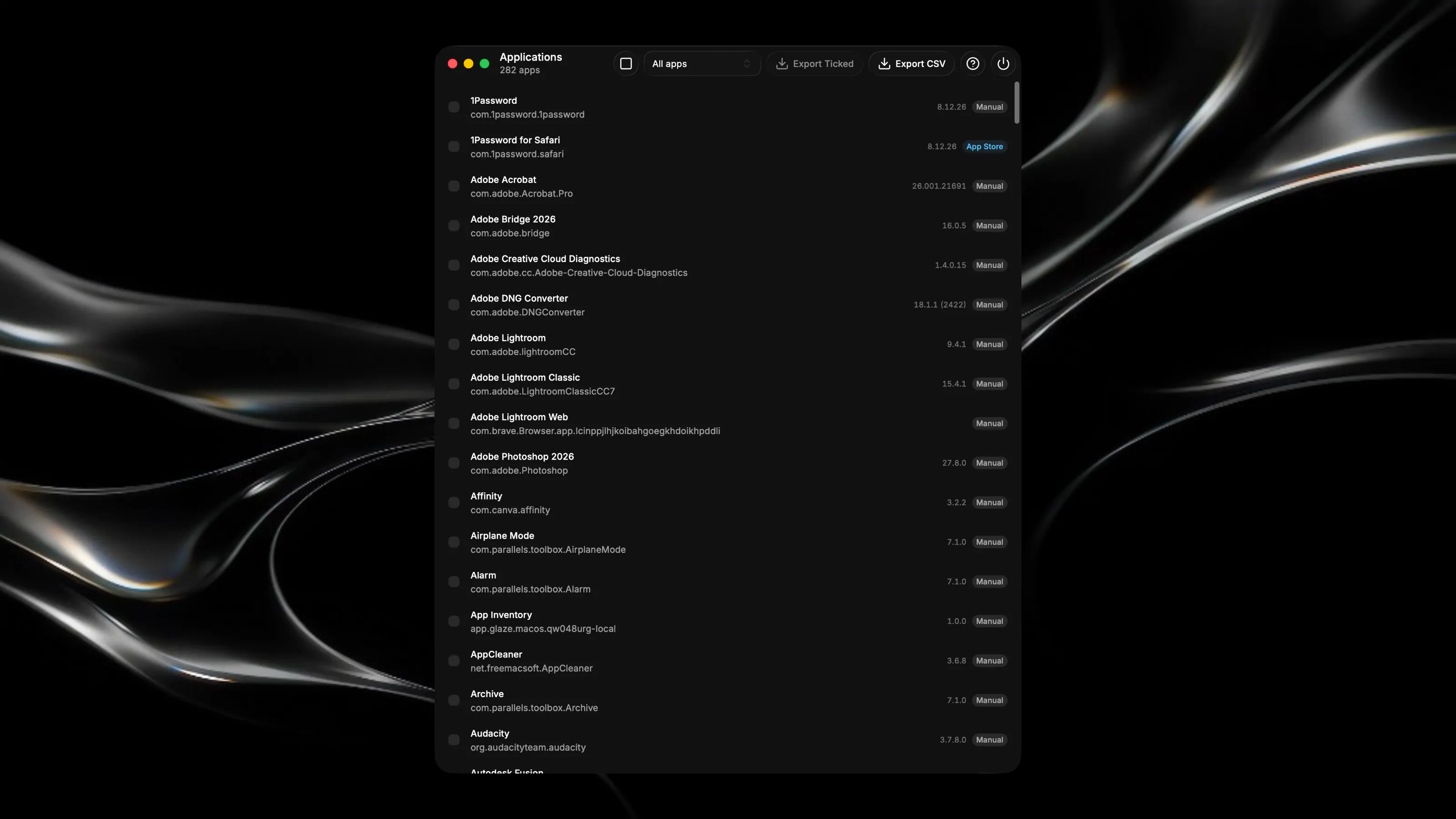Click net.freemacsoft.AppCleaner bundle ID
The height and width of the screenshot is (819, 1456).
(531, 668)
